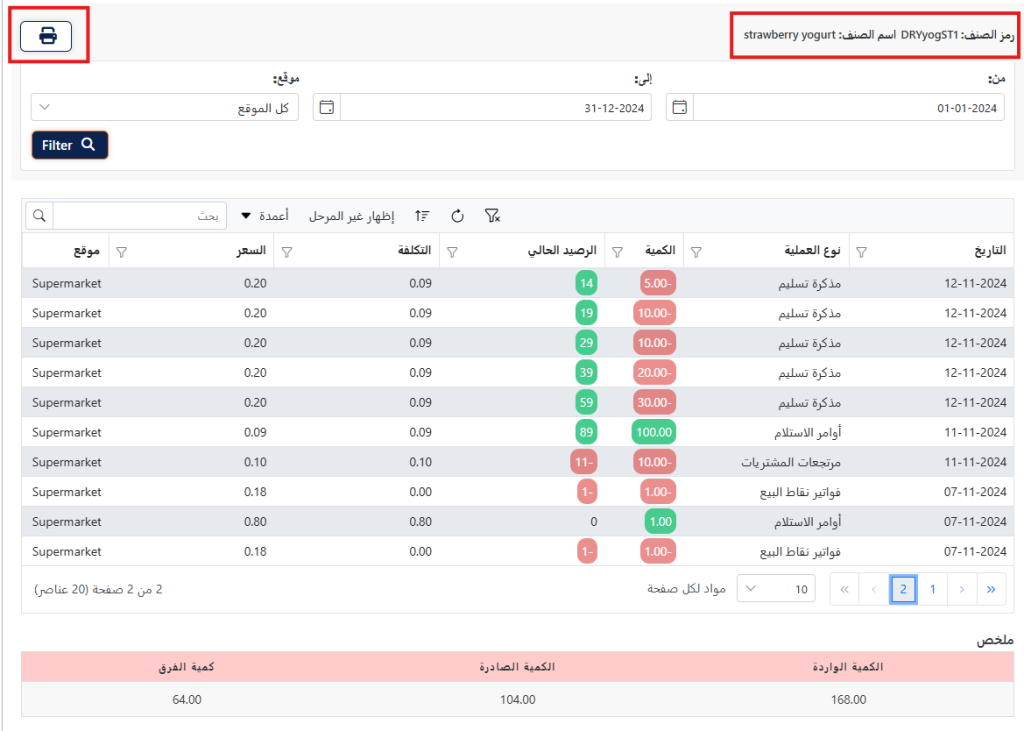This screenshot has height=731, width=1024.
Task: Click the Filter button
Action: pyautogui.click(x=69, y=144)
